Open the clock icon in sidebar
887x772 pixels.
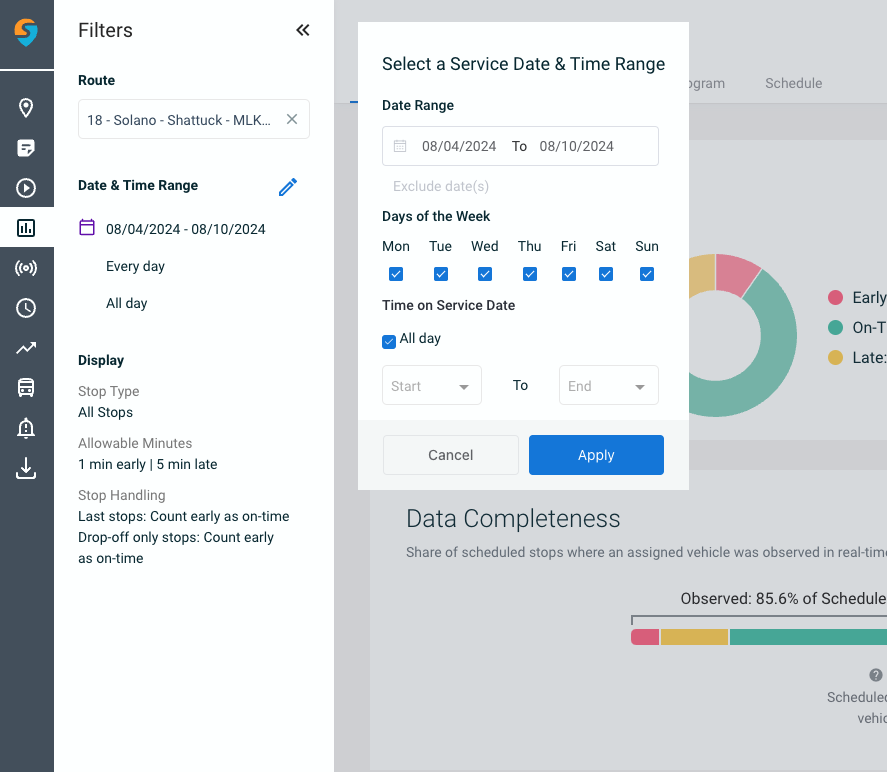coord(26,308)
